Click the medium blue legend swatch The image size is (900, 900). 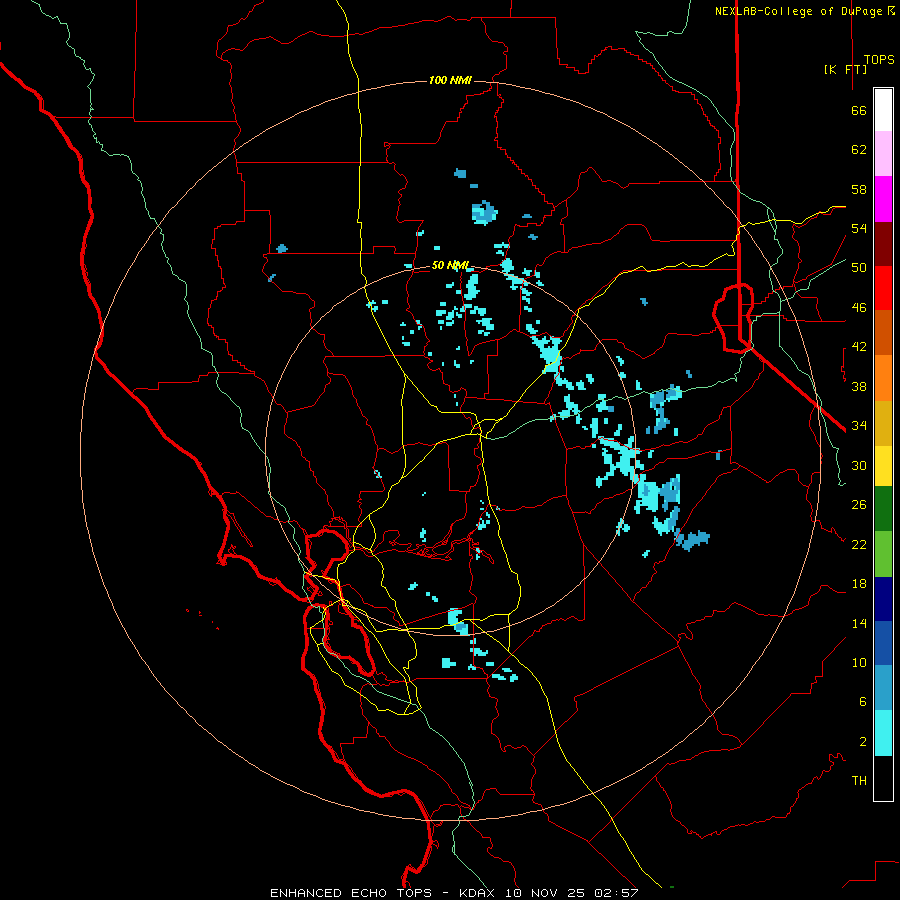[x=883, y=643]
